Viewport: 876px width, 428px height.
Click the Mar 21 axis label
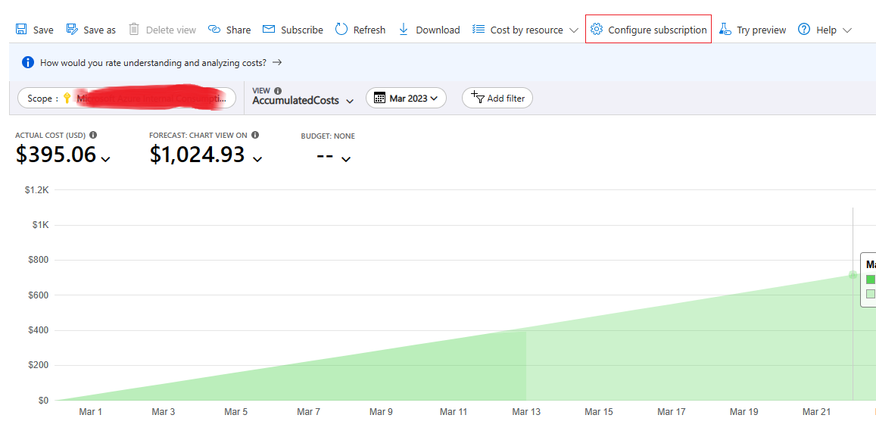click(x=817, y=412)
